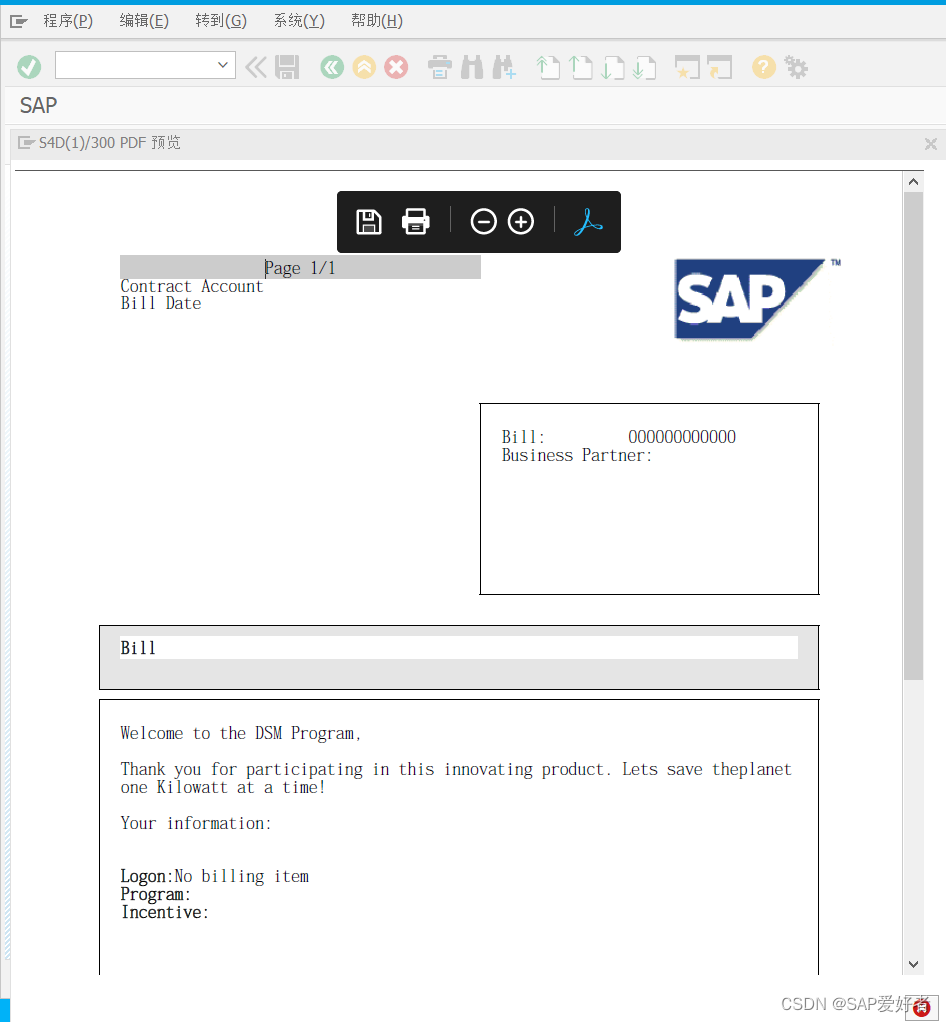Go back using the green Back icon
The height and width of the screenshot is (1022, 946).
[x=331, y=67]
